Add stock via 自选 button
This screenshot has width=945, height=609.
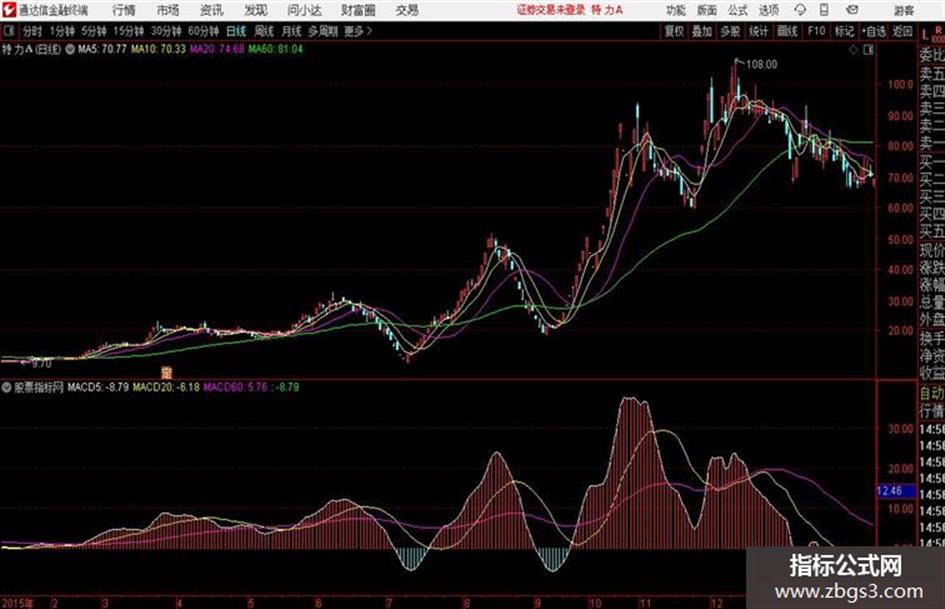click(873, 31)
